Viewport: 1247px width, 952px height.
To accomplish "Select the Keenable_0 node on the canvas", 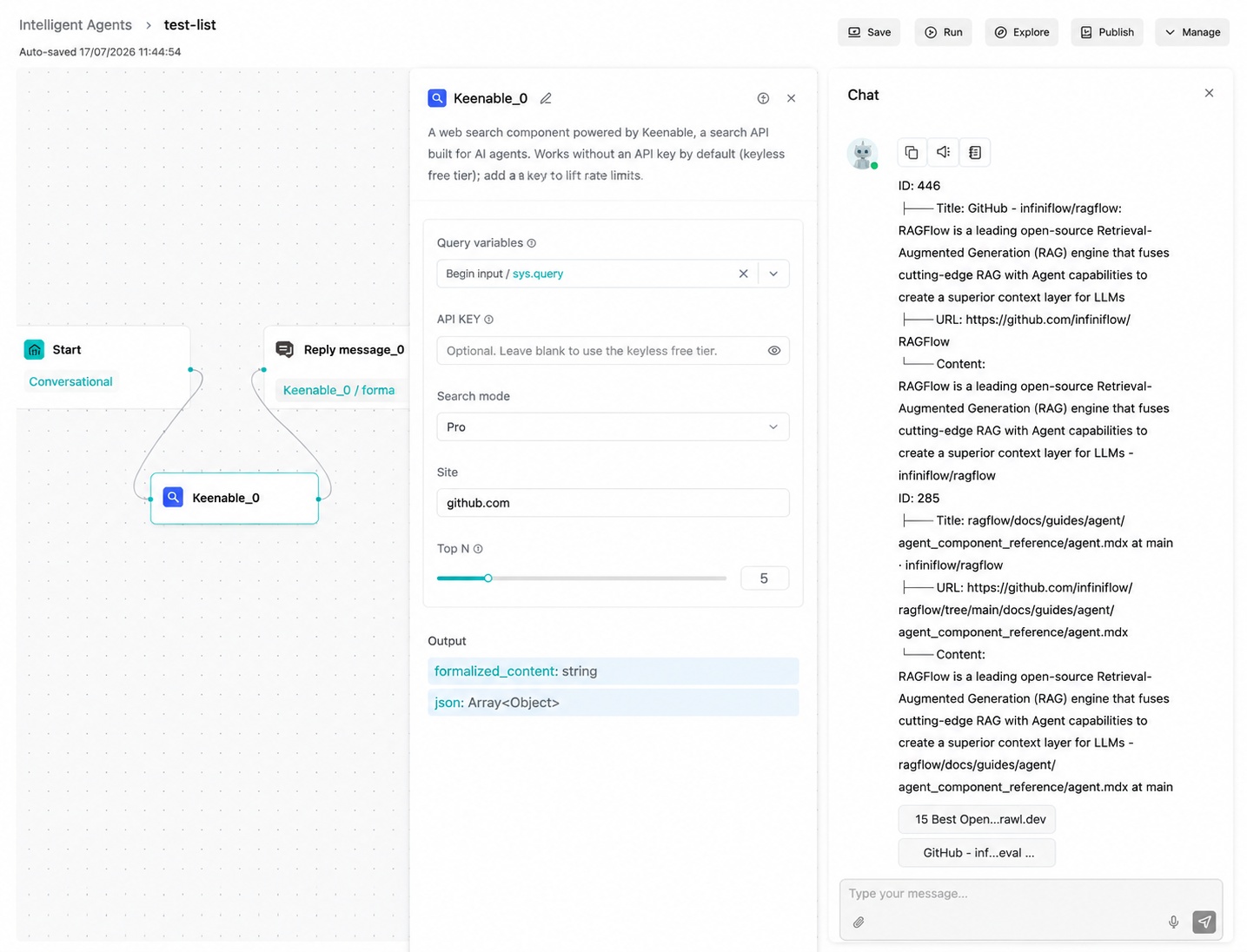I will (x=235, y=498).
